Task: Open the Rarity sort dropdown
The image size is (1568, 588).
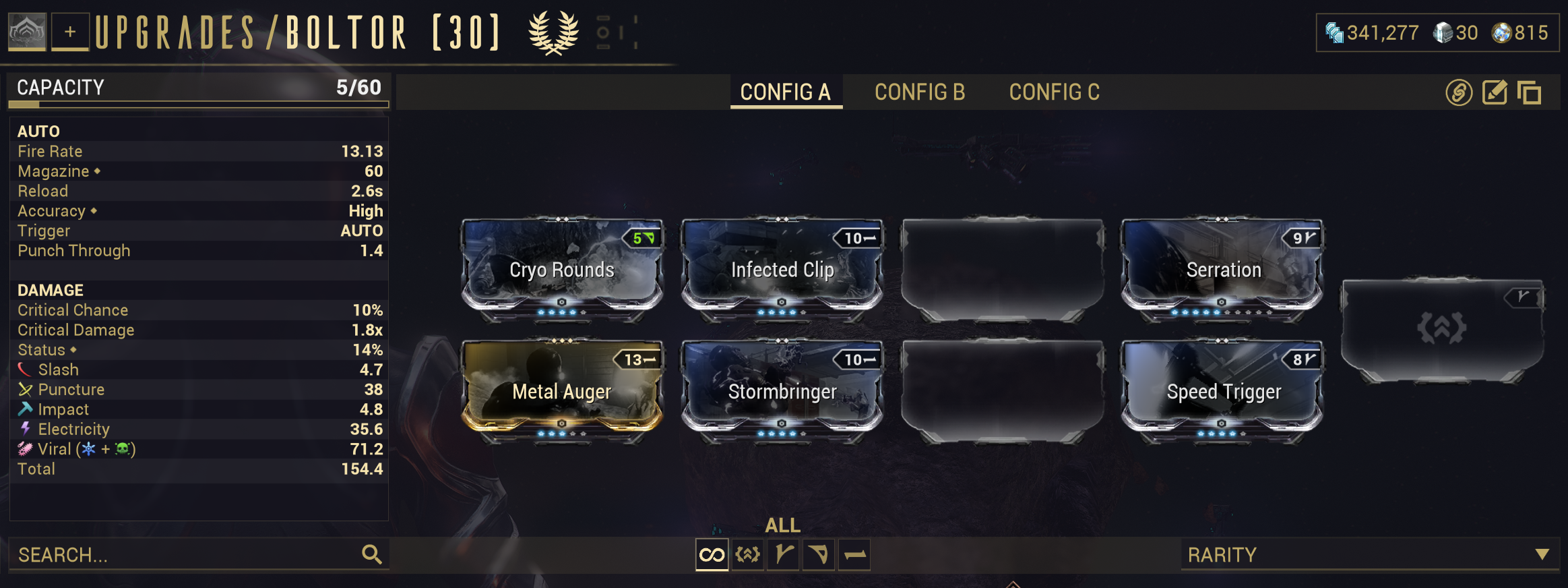Action: tap(1370, 555)
